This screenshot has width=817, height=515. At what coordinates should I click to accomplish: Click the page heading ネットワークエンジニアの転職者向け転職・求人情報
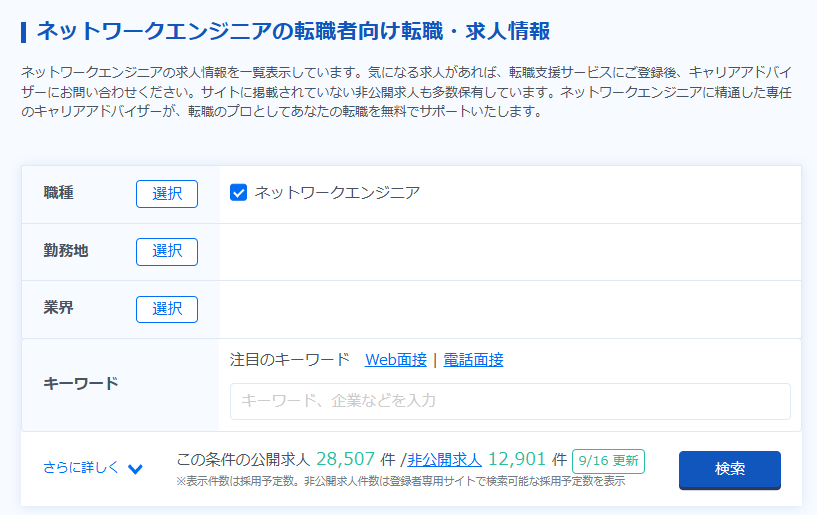click(293, 31)
